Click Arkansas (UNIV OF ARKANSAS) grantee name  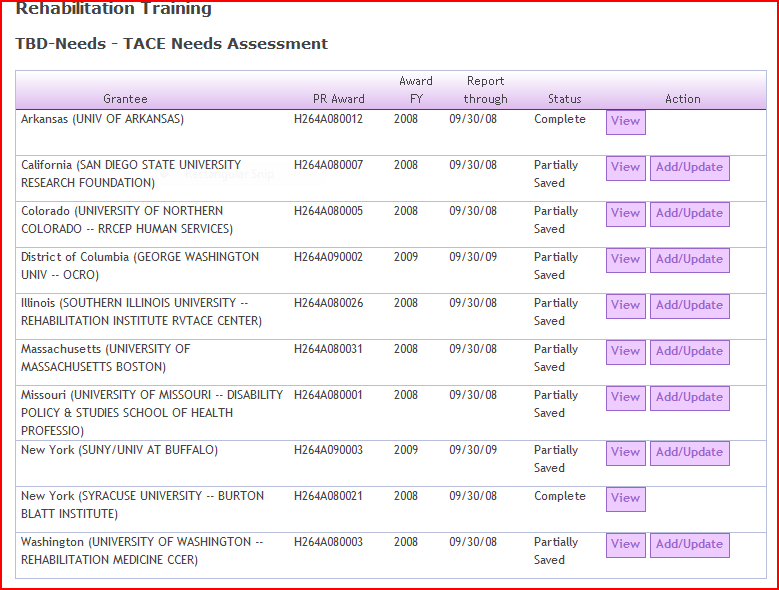[102, 119]
